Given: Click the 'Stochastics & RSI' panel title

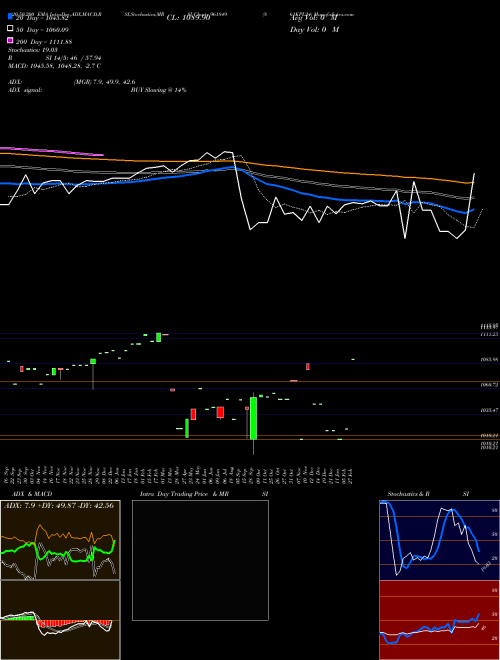Looking at the screenshot, I should click(x=428, y=494).
